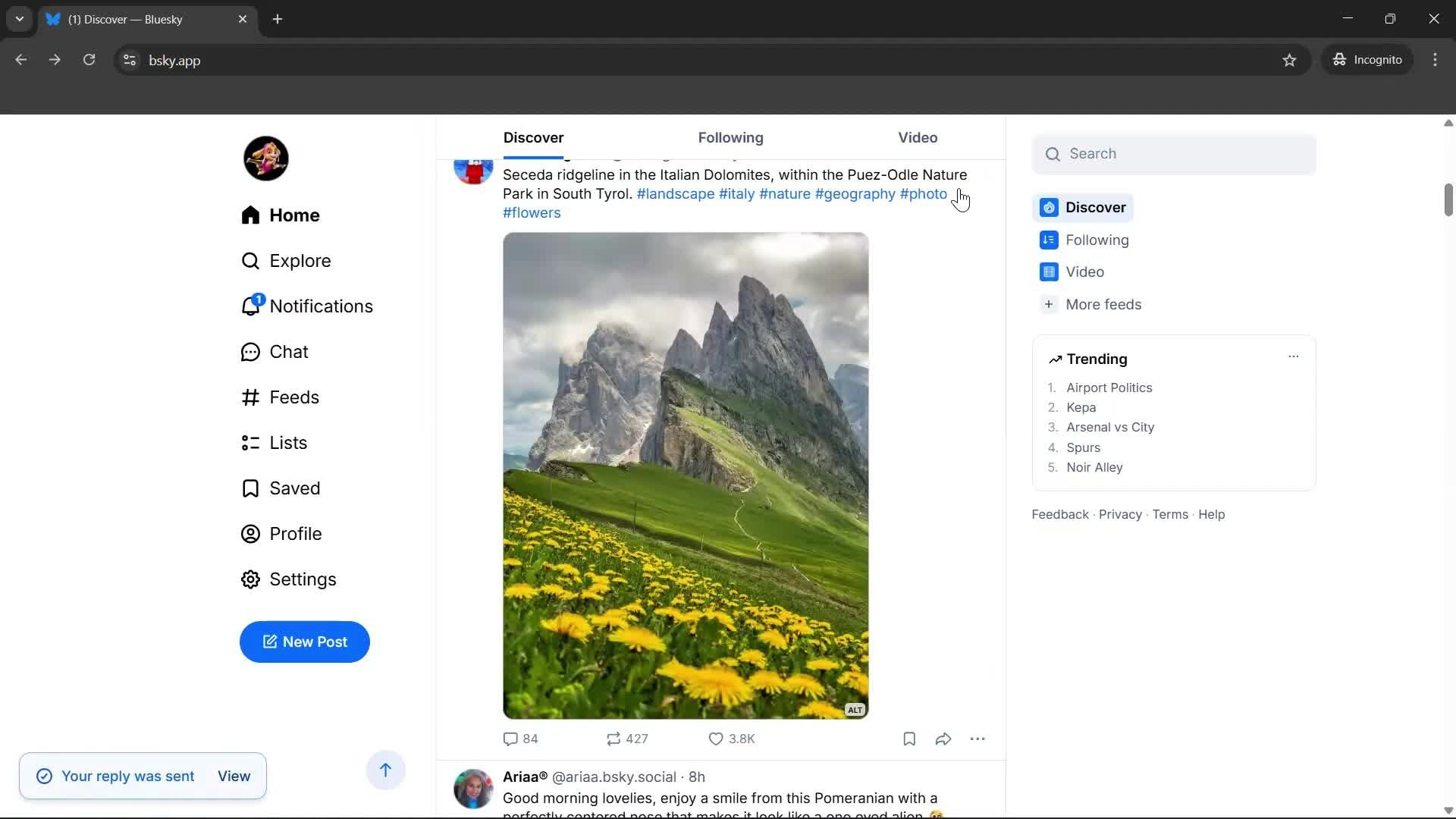View the #landscape hashtag
The width and height of the screenshot is (1456, 819).
675,193
